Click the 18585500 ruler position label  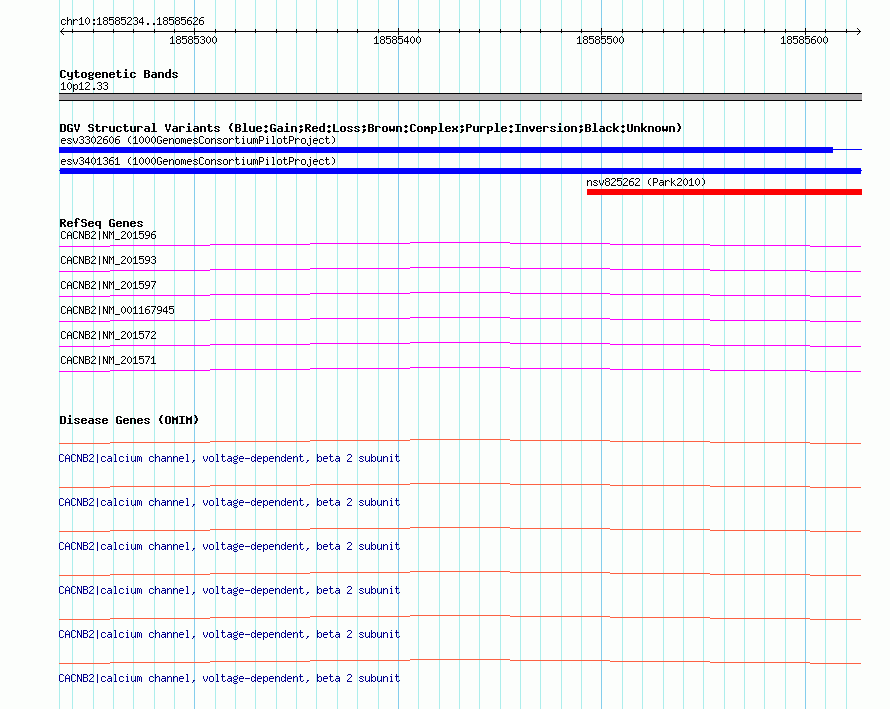[600, 40]
